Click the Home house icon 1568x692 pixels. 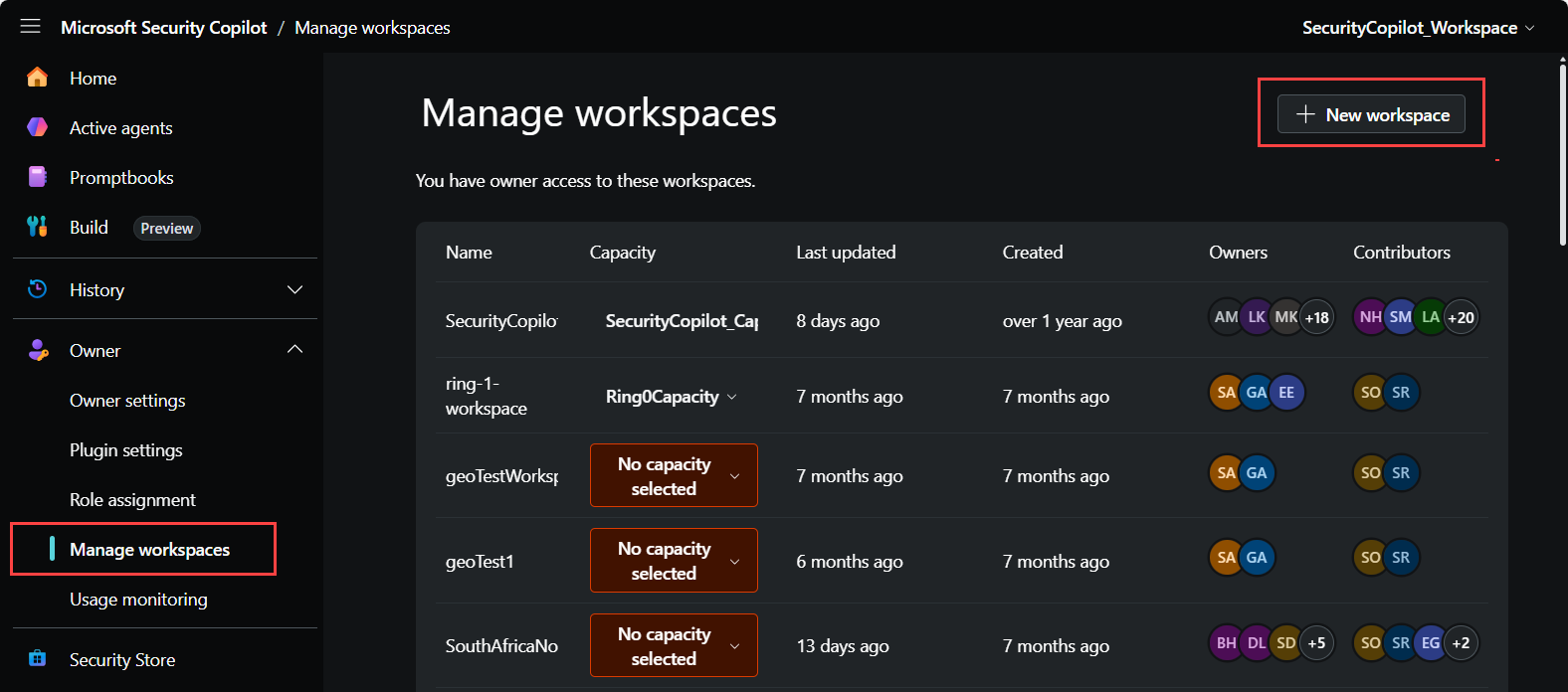coord(38,78)
